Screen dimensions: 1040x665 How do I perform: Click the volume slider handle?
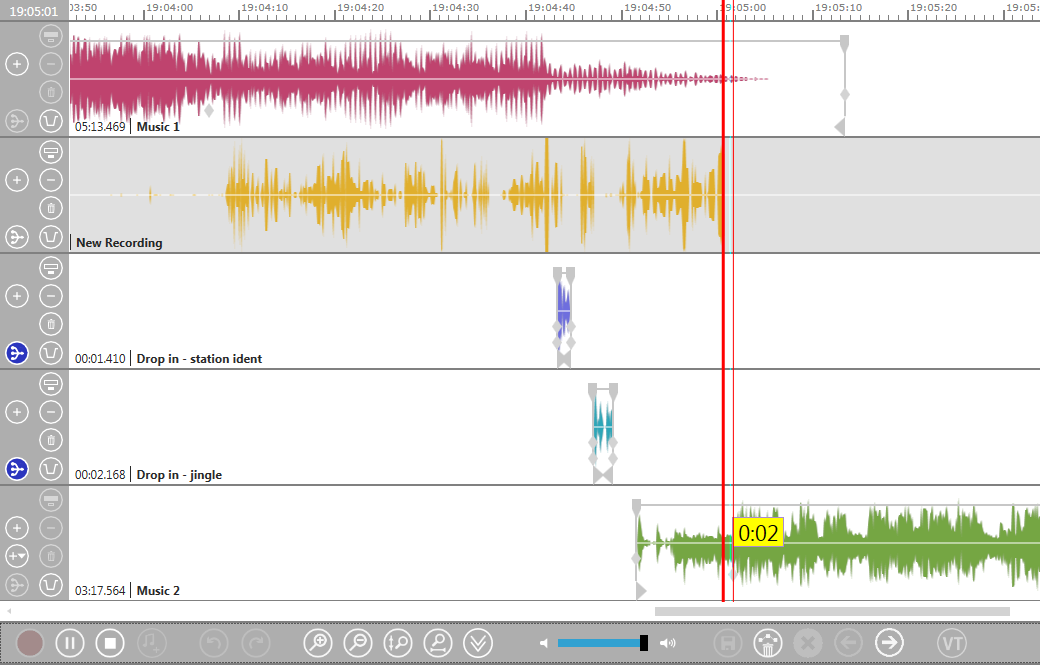point(644,643)
